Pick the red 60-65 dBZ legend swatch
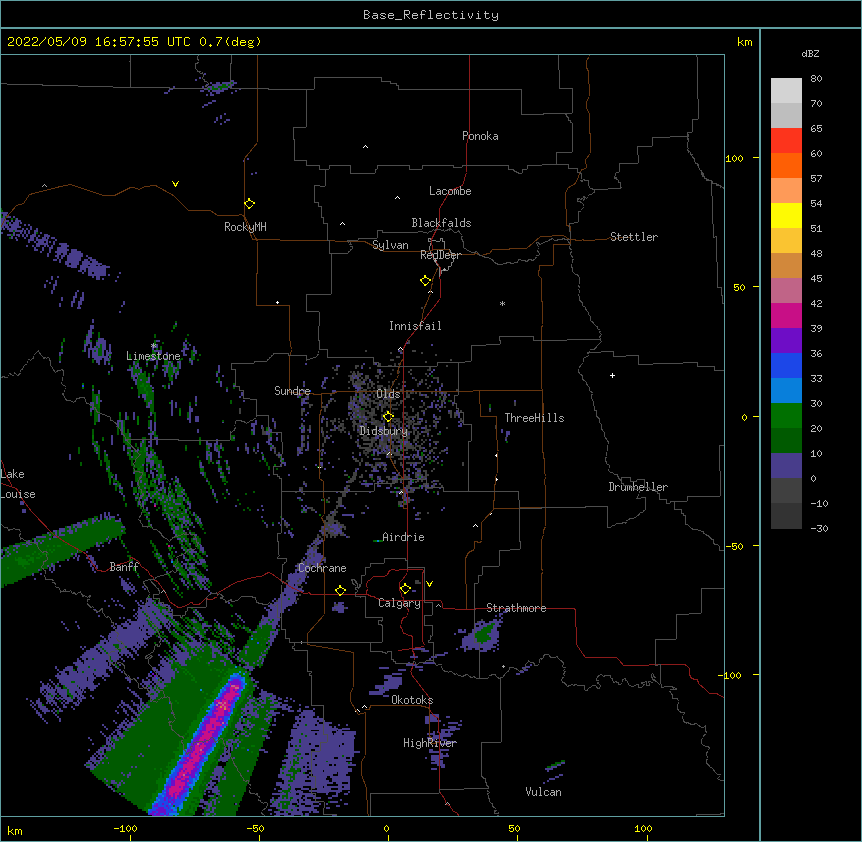 tap(786, 140)
